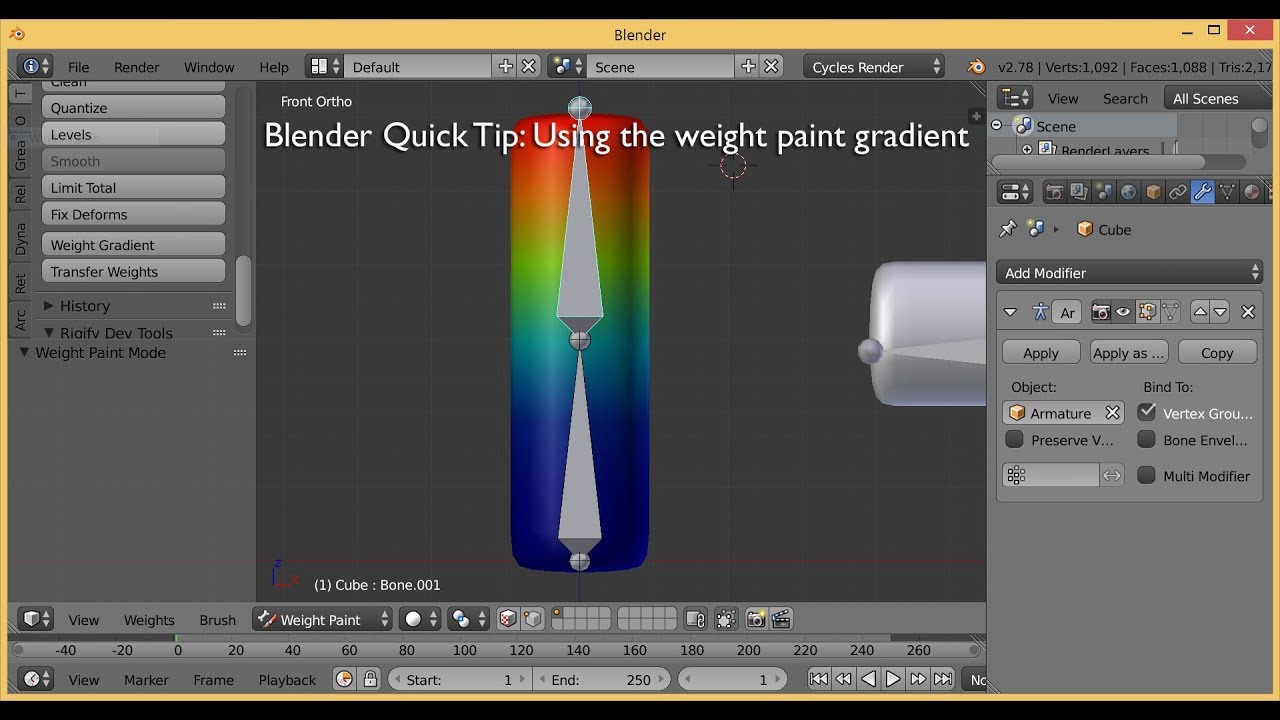Viewport: 1280px width, 720px height.
Task: Open the Weights menu in viewport header
Action: [x=149, y=620]
